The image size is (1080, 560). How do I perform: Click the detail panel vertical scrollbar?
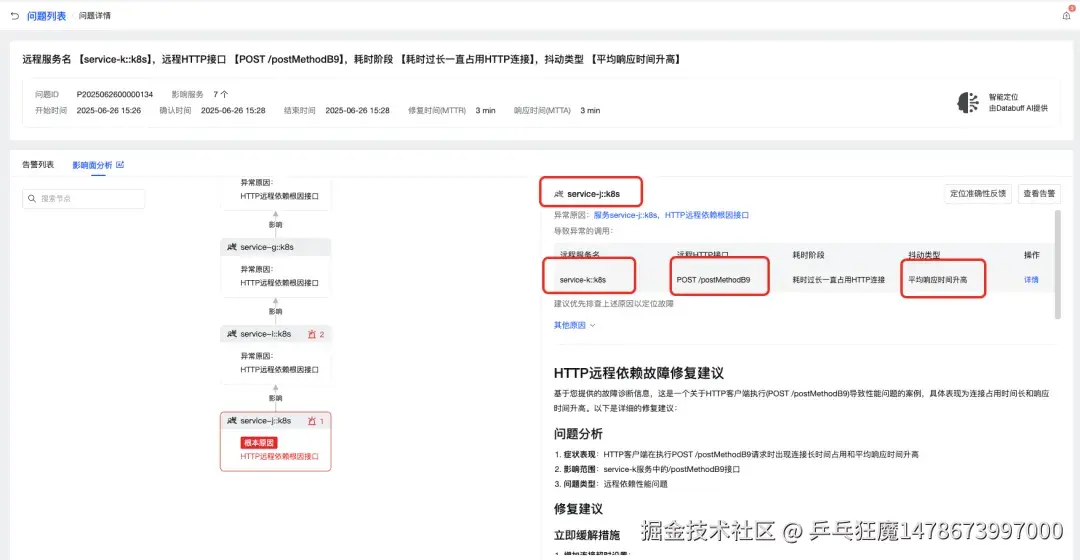[1057, 265]
